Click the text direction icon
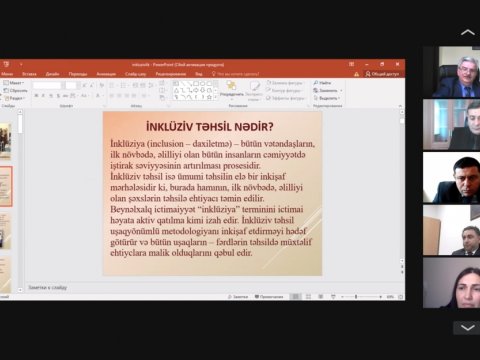Screen dimensions: 480x360 (162, 83)
